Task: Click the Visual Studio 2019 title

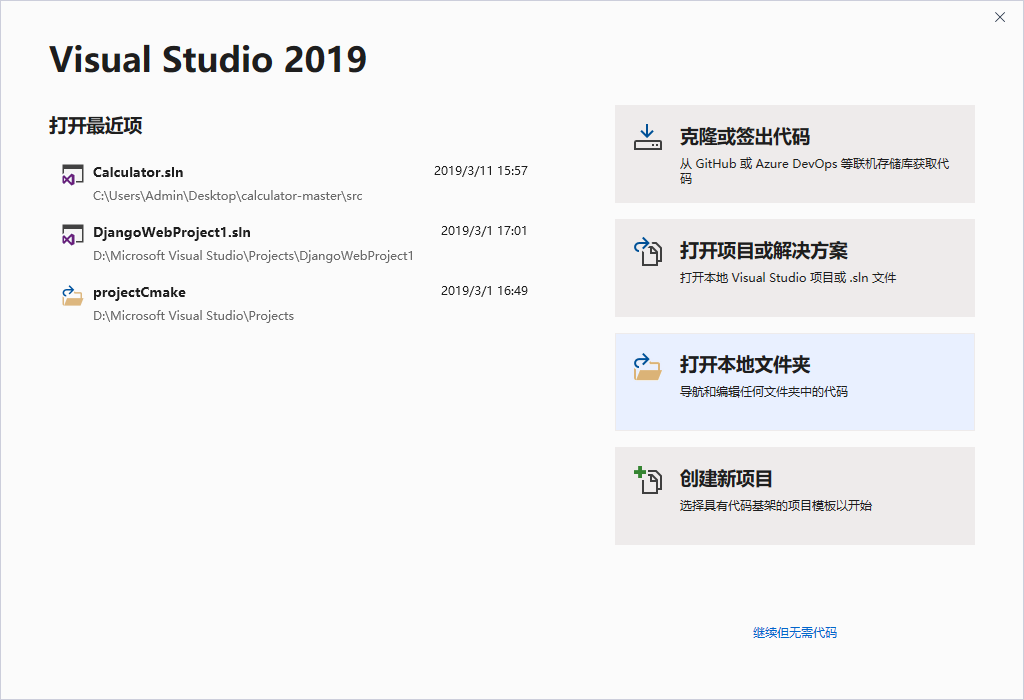Action: coord(208,59)
